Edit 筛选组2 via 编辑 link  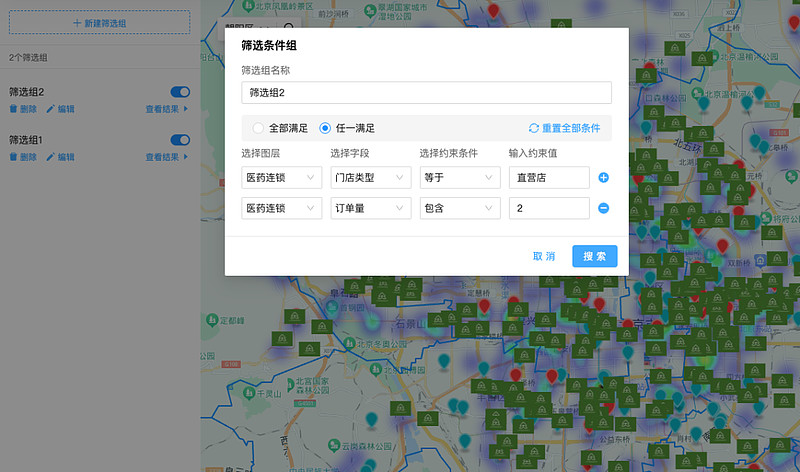click(60, 109)
